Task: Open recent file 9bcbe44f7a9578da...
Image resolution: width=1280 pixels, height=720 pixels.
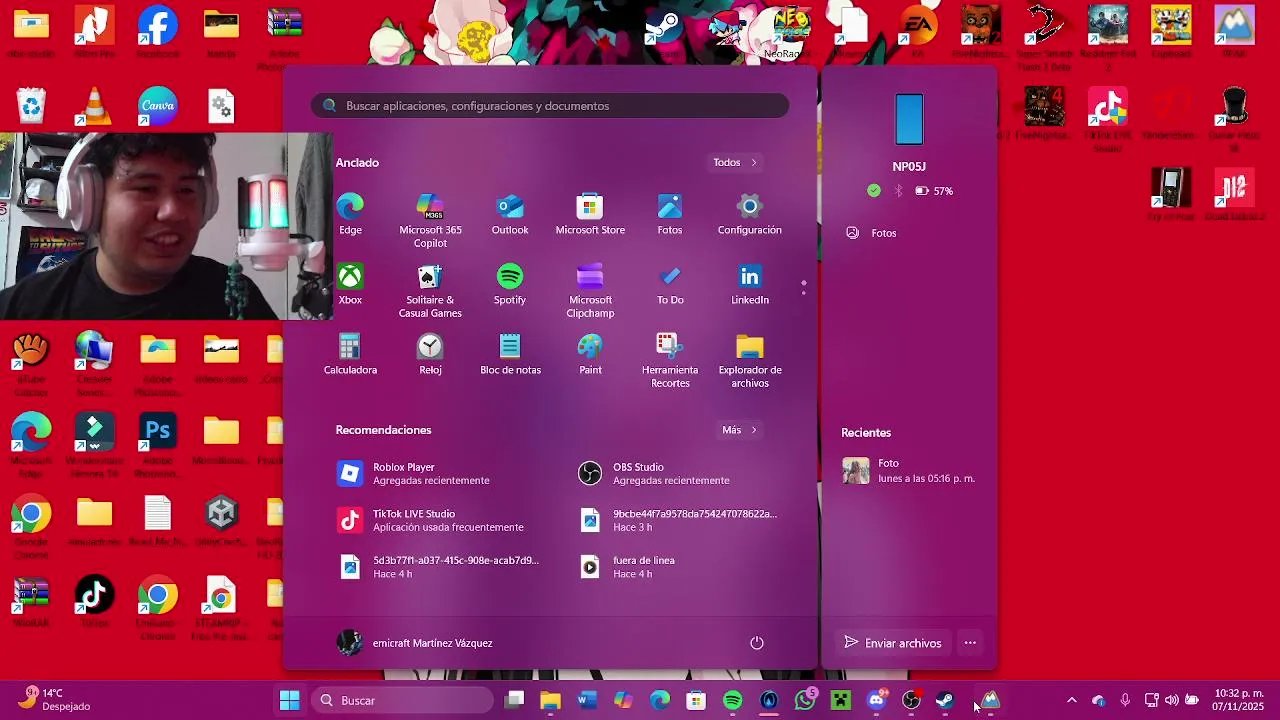Action: [680, 520]
